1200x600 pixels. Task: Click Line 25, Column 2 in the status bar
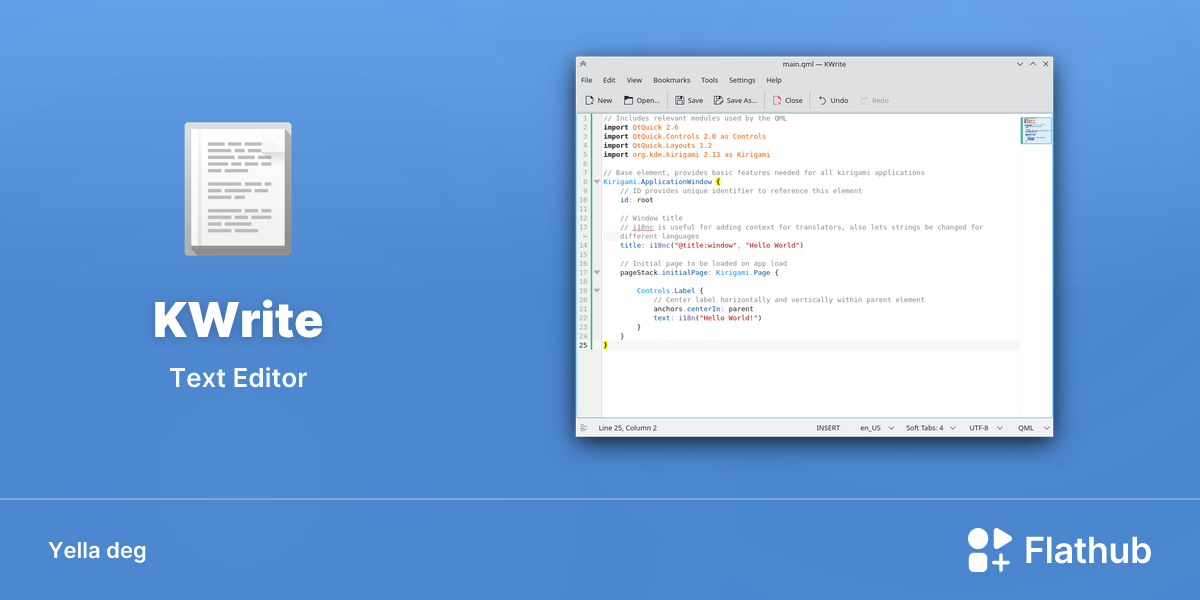click(628, 428)
